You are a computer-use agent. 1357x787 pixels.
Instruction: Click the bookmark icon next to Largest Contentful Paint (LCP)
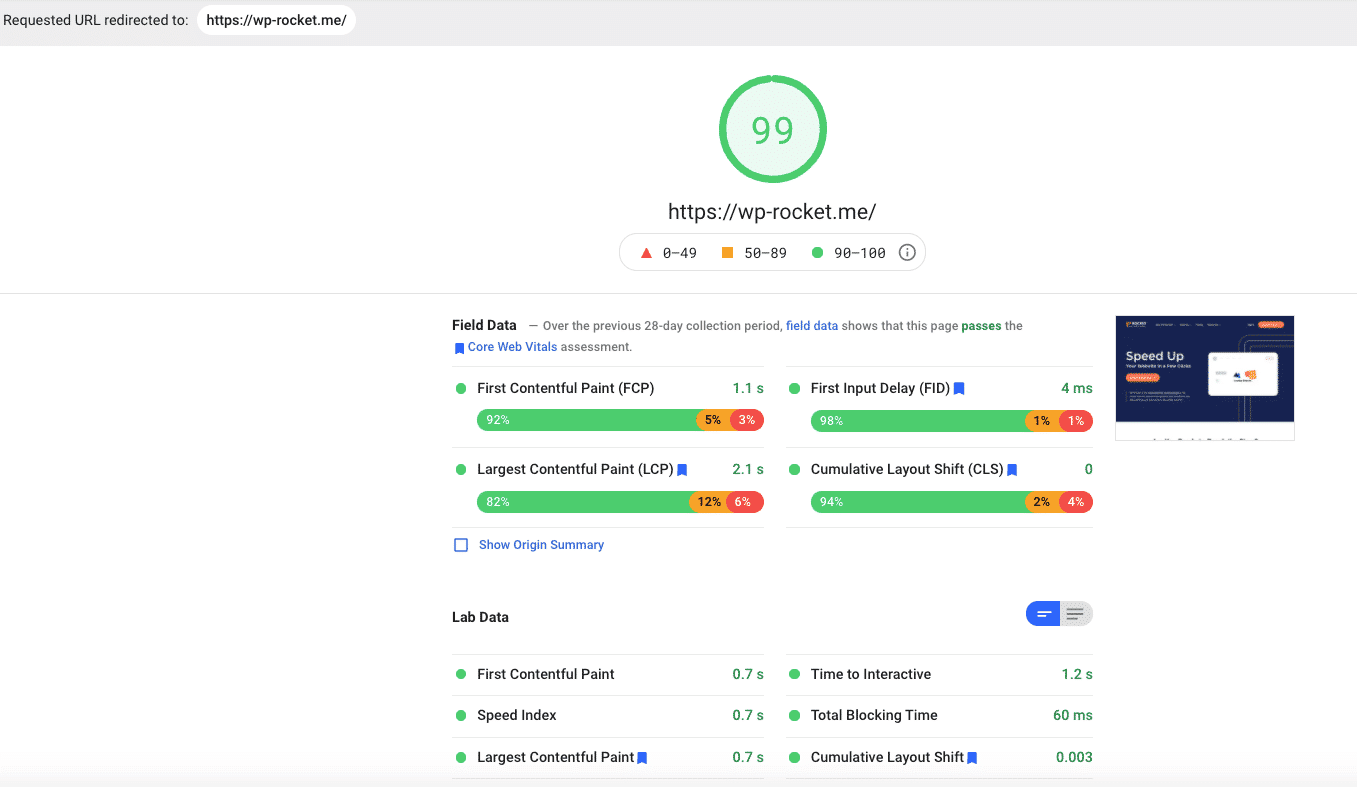click(x=682, y=470)
